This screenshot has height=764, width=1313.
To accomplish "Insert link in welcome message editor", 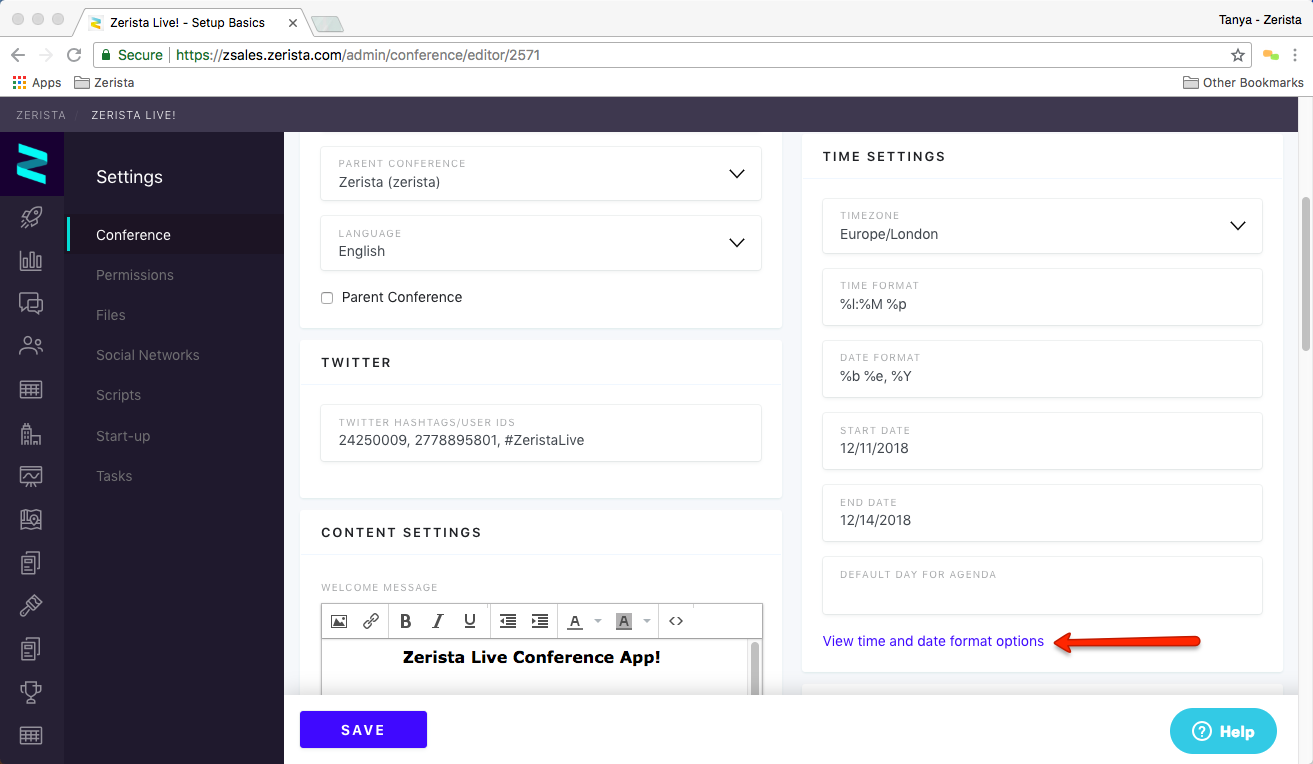I will (x=371, y=621).
